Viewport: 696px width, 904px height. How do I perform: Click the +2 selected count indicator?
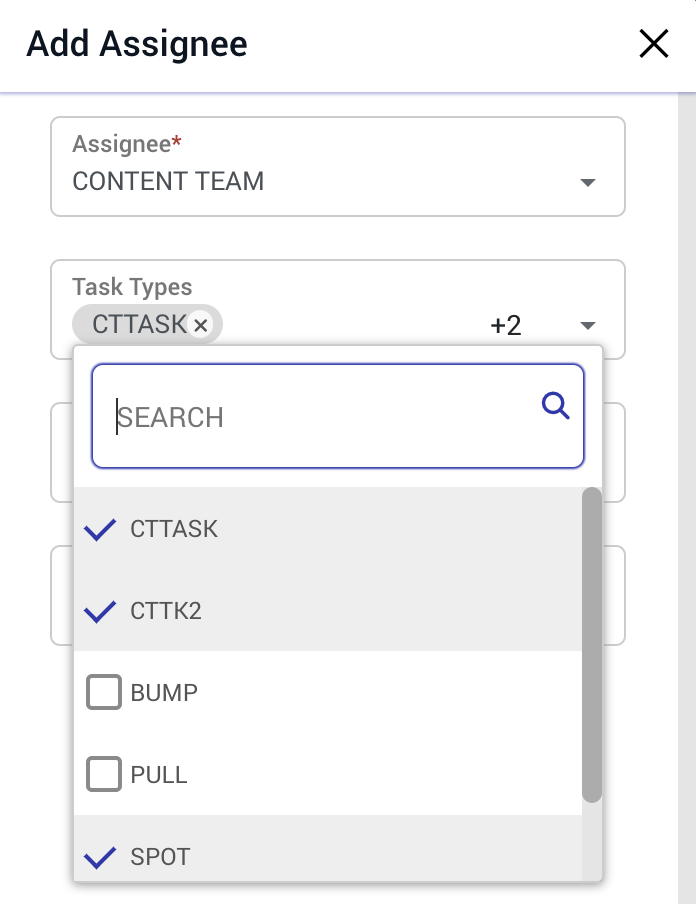point(506,326)
